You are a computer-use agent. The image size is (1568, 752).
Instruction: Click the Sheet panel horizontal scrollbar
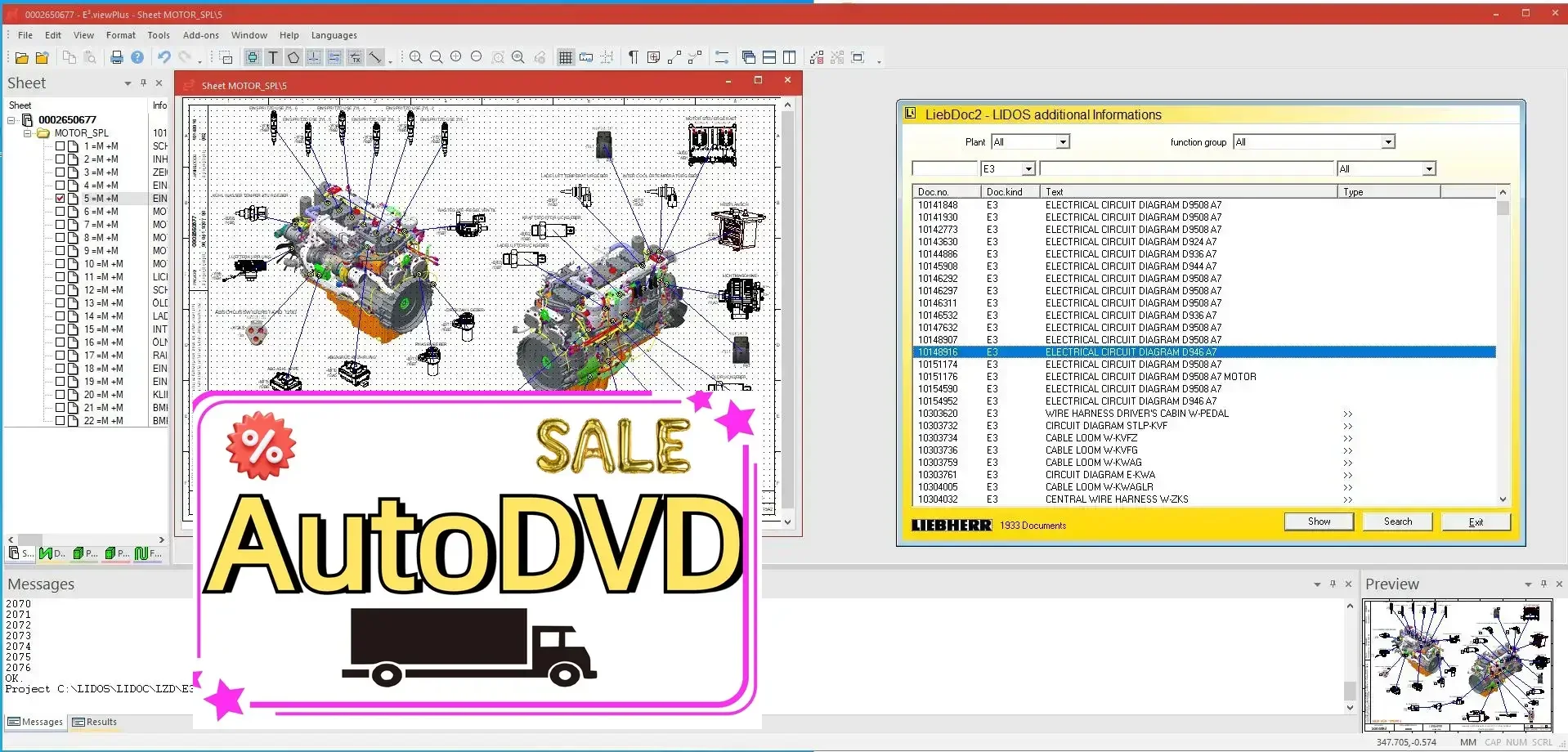click(x=85, y=539)
